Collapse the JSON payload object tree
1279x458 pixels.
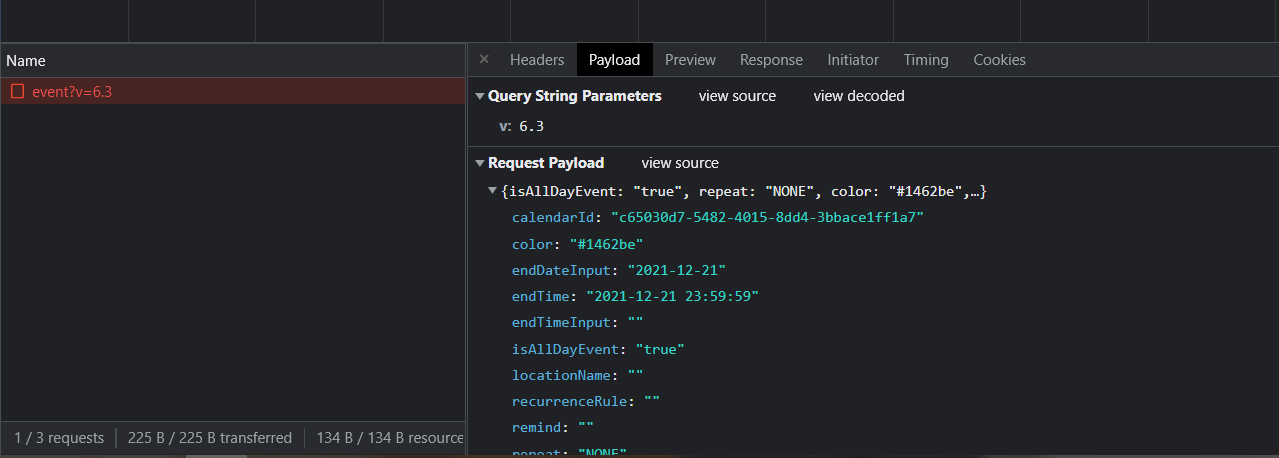coord(492,191)
